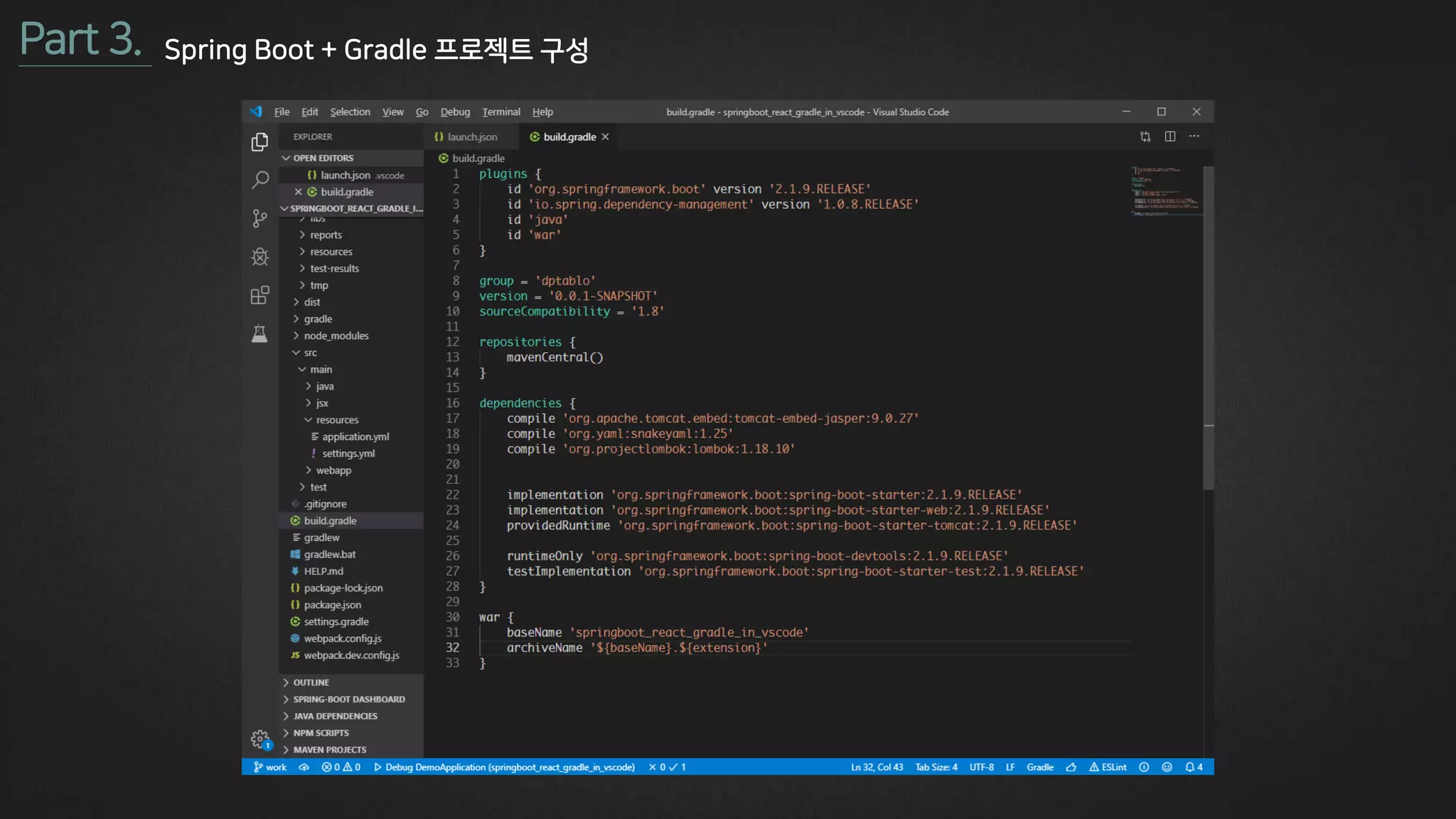Select the Gradle language mode

pyautogui.click(x=1040, y=767)
